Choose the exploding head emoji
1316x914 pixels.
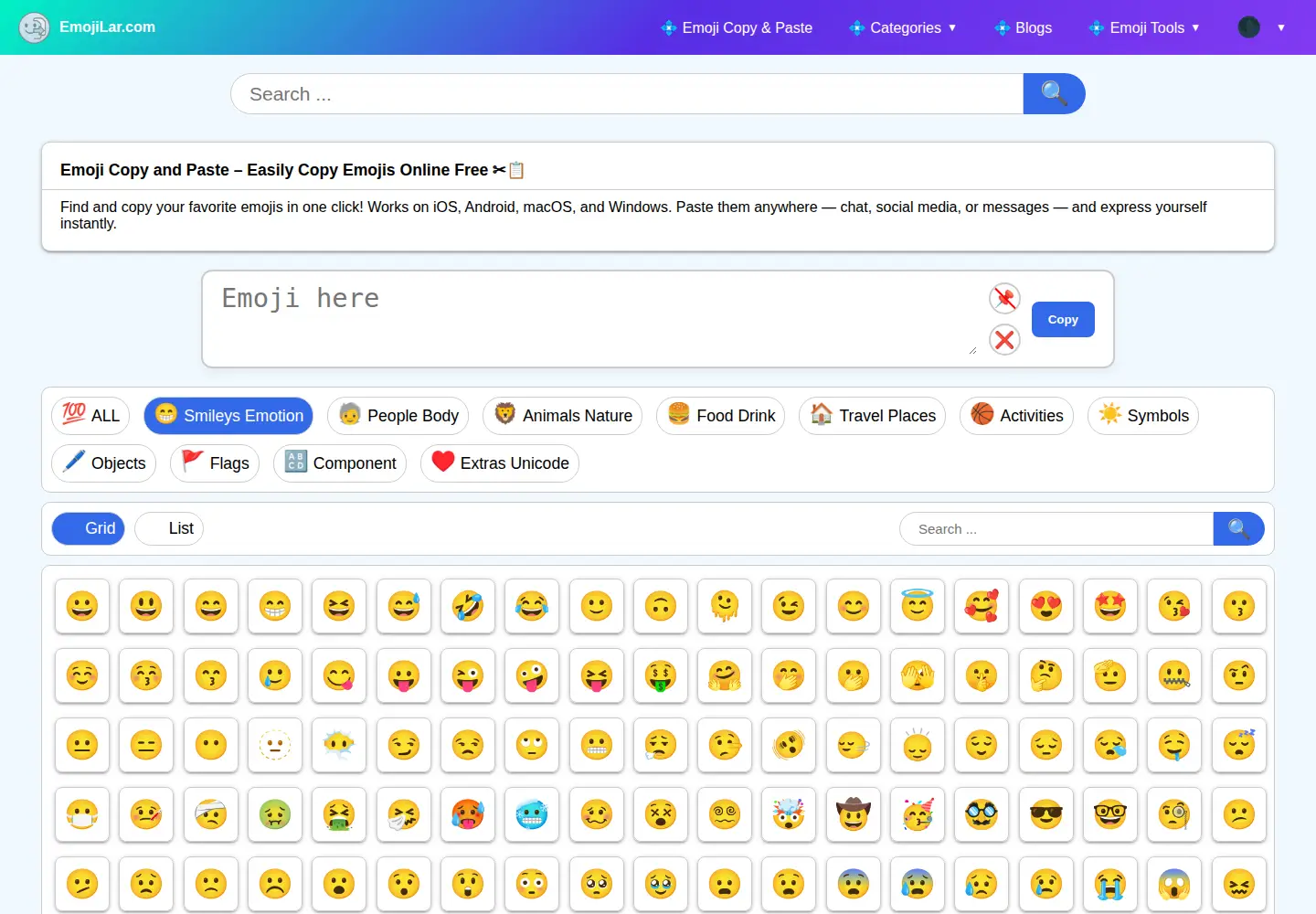[789, 814]
